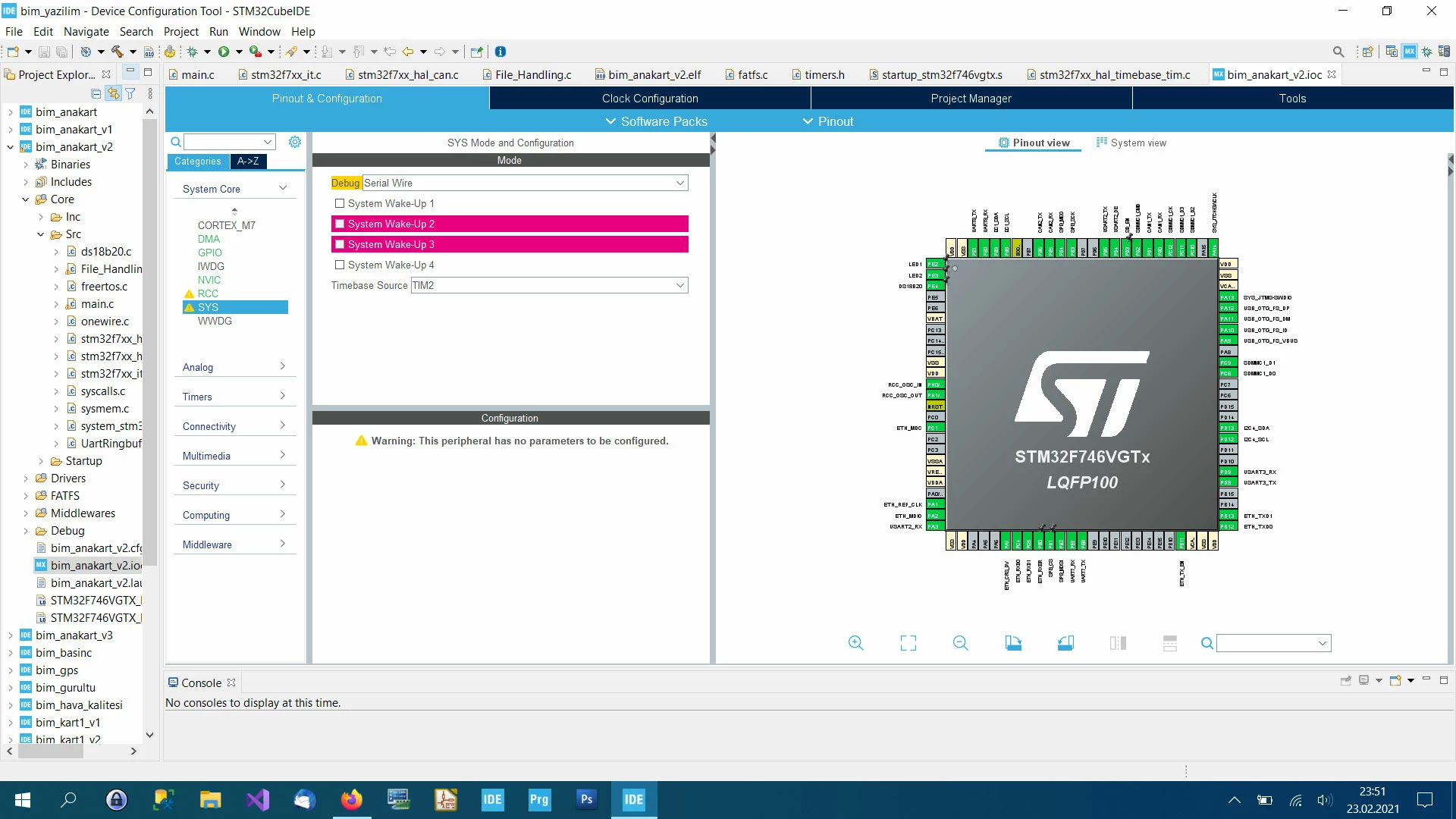This screenshot has width=1456, height=819.
Task: Click the Project Explorer filter icon
Action: tap(130, 93)
